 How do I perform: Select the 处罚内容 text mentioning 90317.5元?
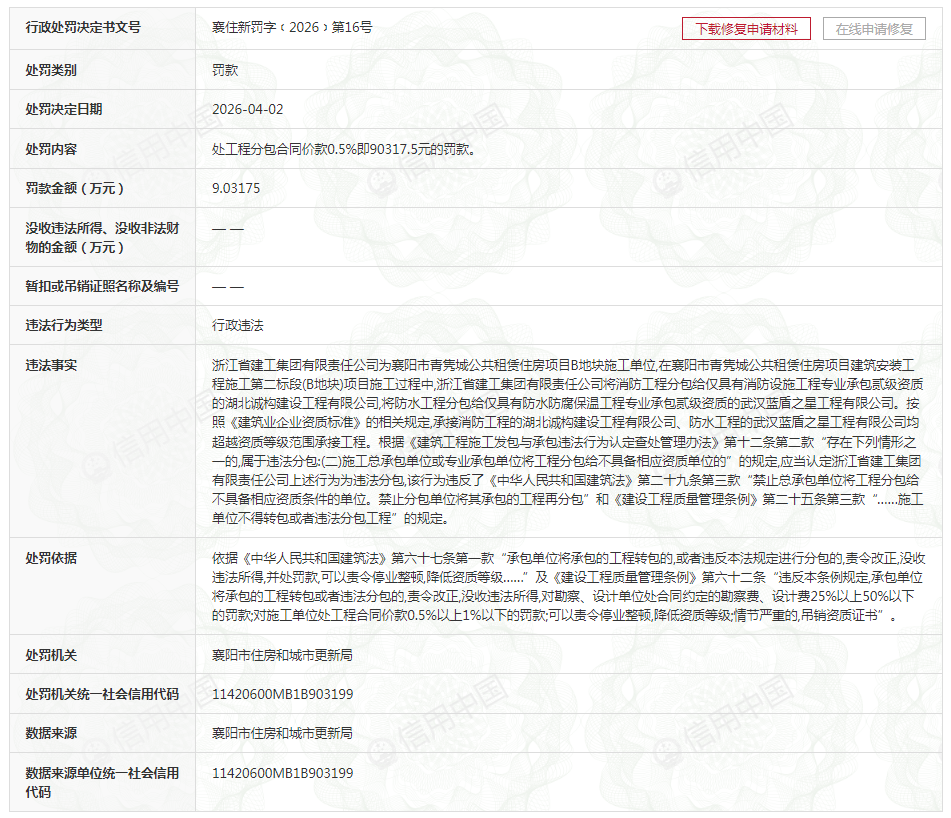343,149
